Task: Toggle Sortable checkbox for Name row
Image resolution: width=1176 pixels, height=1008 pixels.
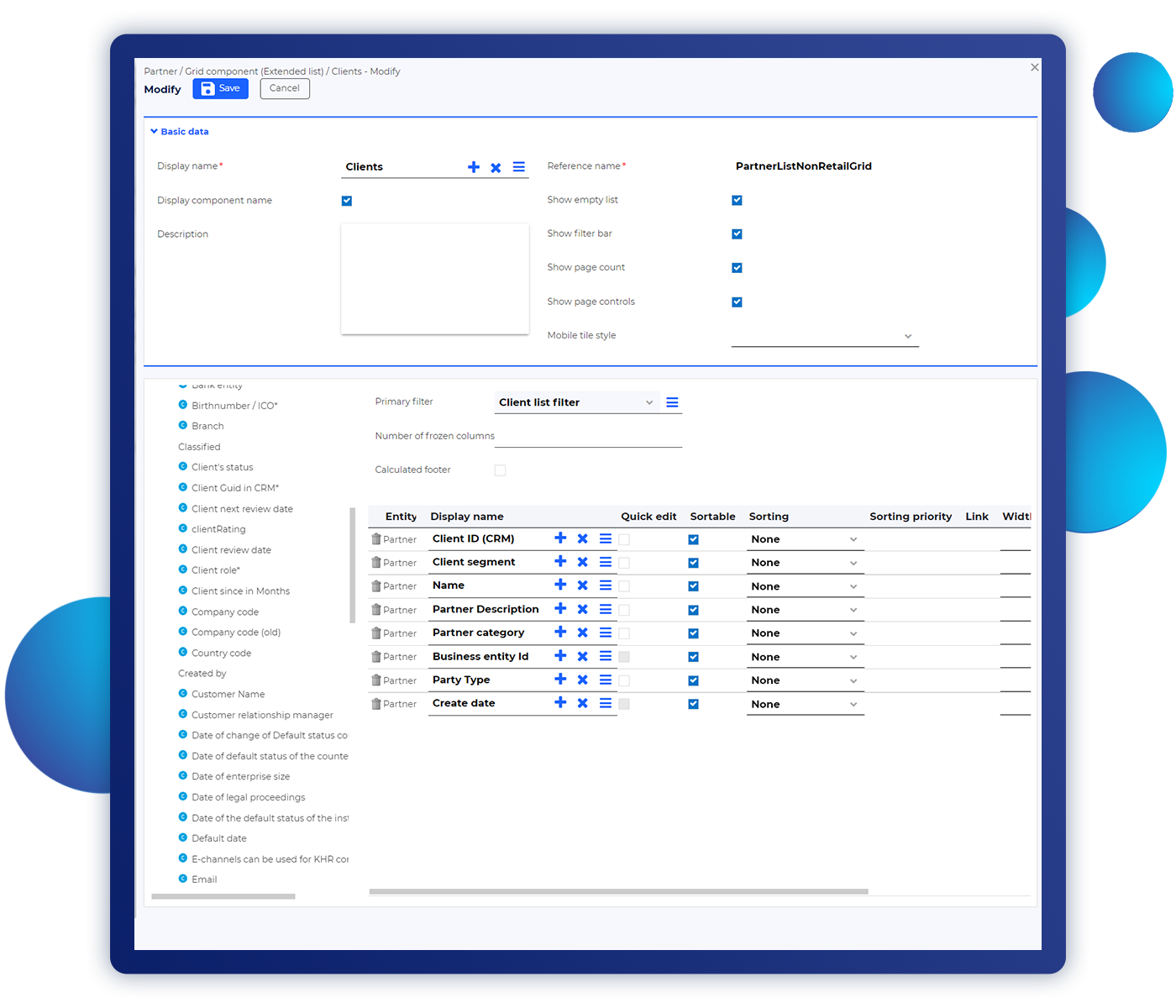Action: 693,586
